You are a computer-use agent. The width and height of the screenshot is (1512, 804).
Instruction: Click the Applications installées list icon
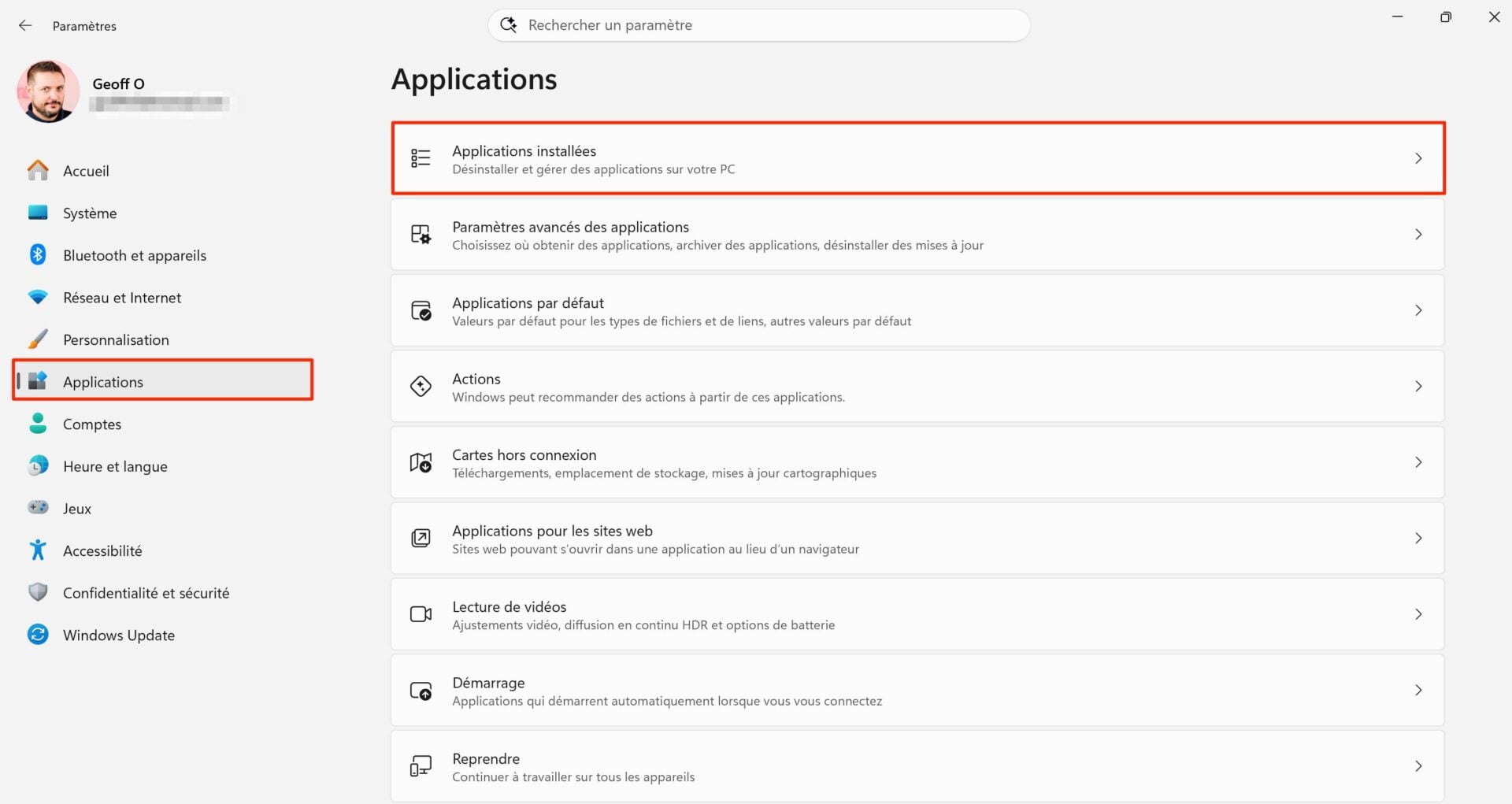pos(421,158)
